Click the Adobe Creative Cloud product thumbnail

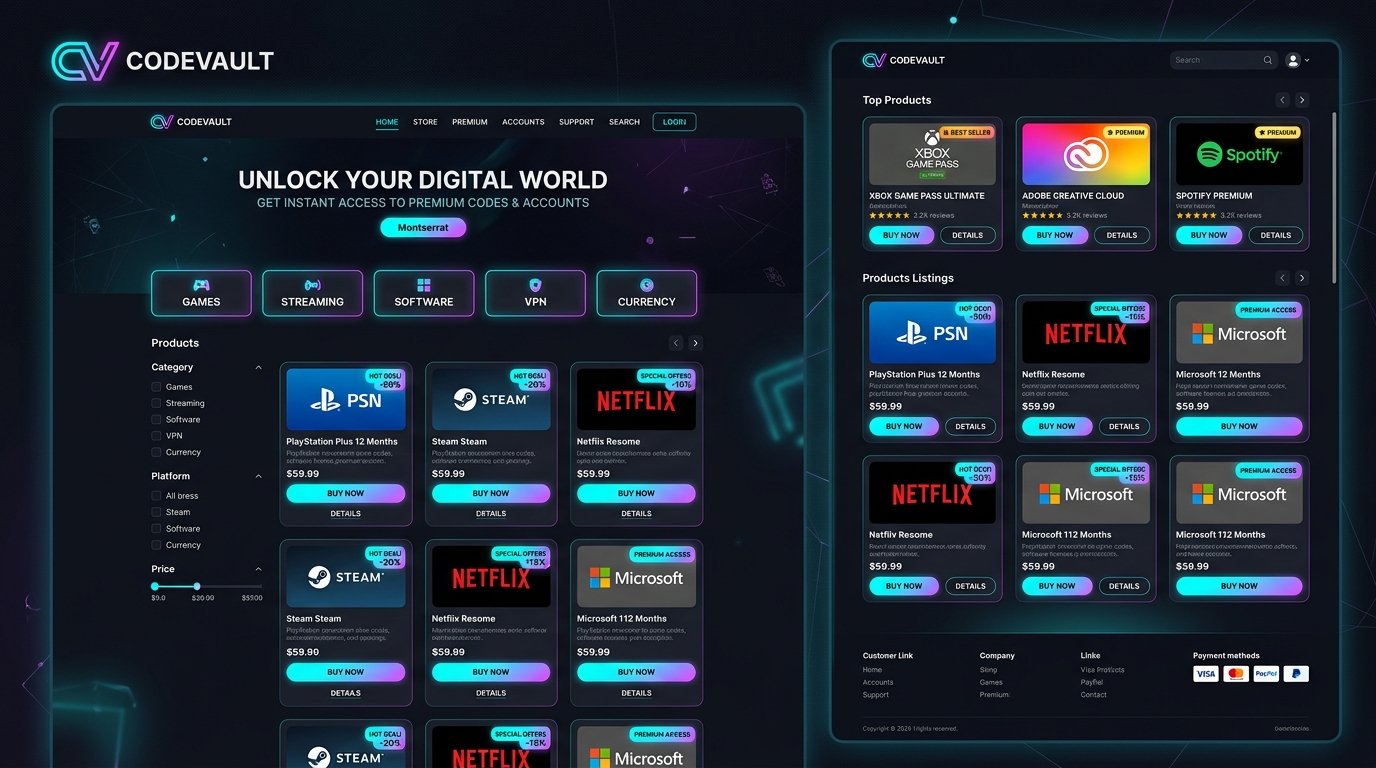coord(1086,154)
